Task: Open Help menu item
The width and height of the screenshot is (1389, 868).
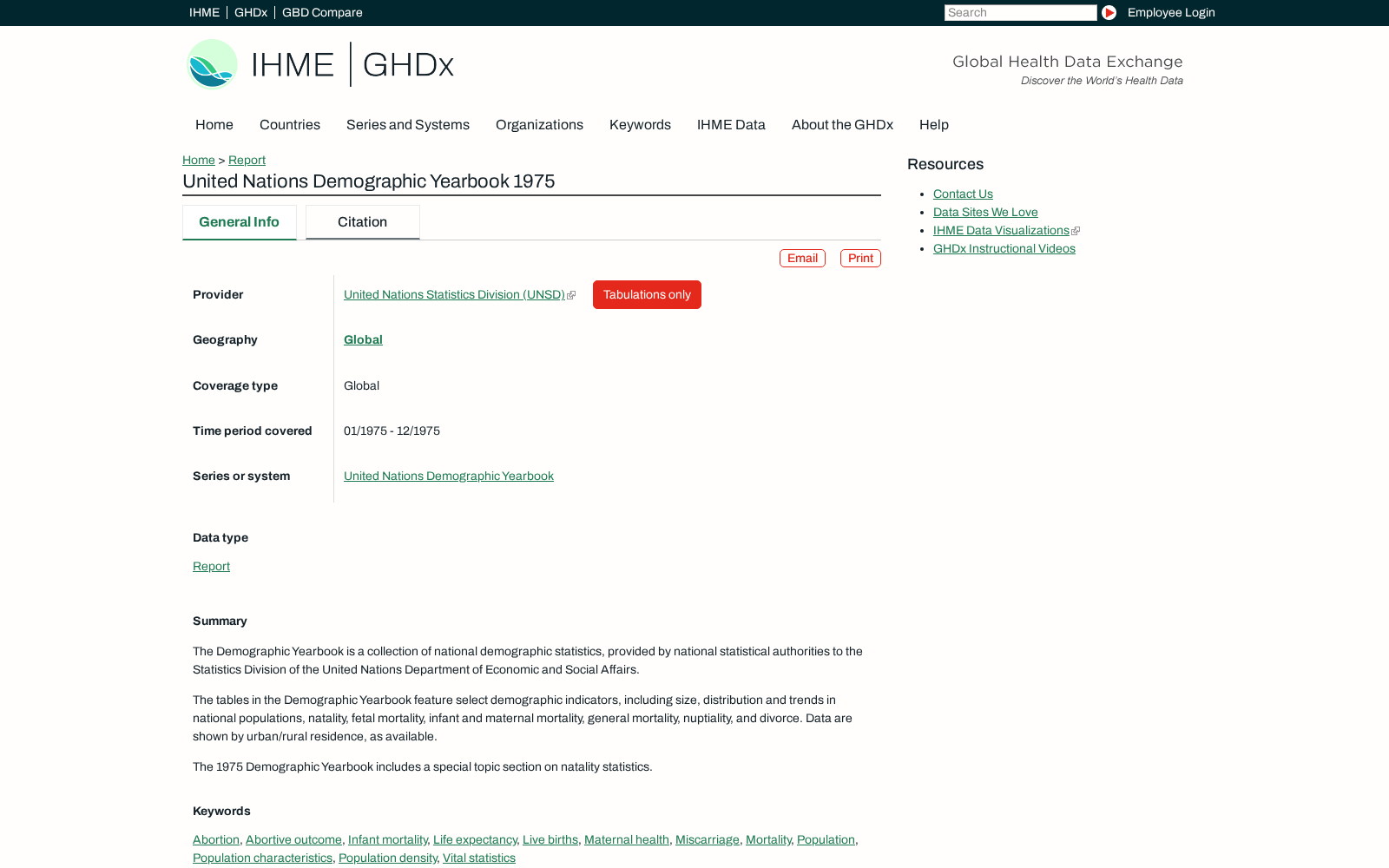Action: coord(934,125)
